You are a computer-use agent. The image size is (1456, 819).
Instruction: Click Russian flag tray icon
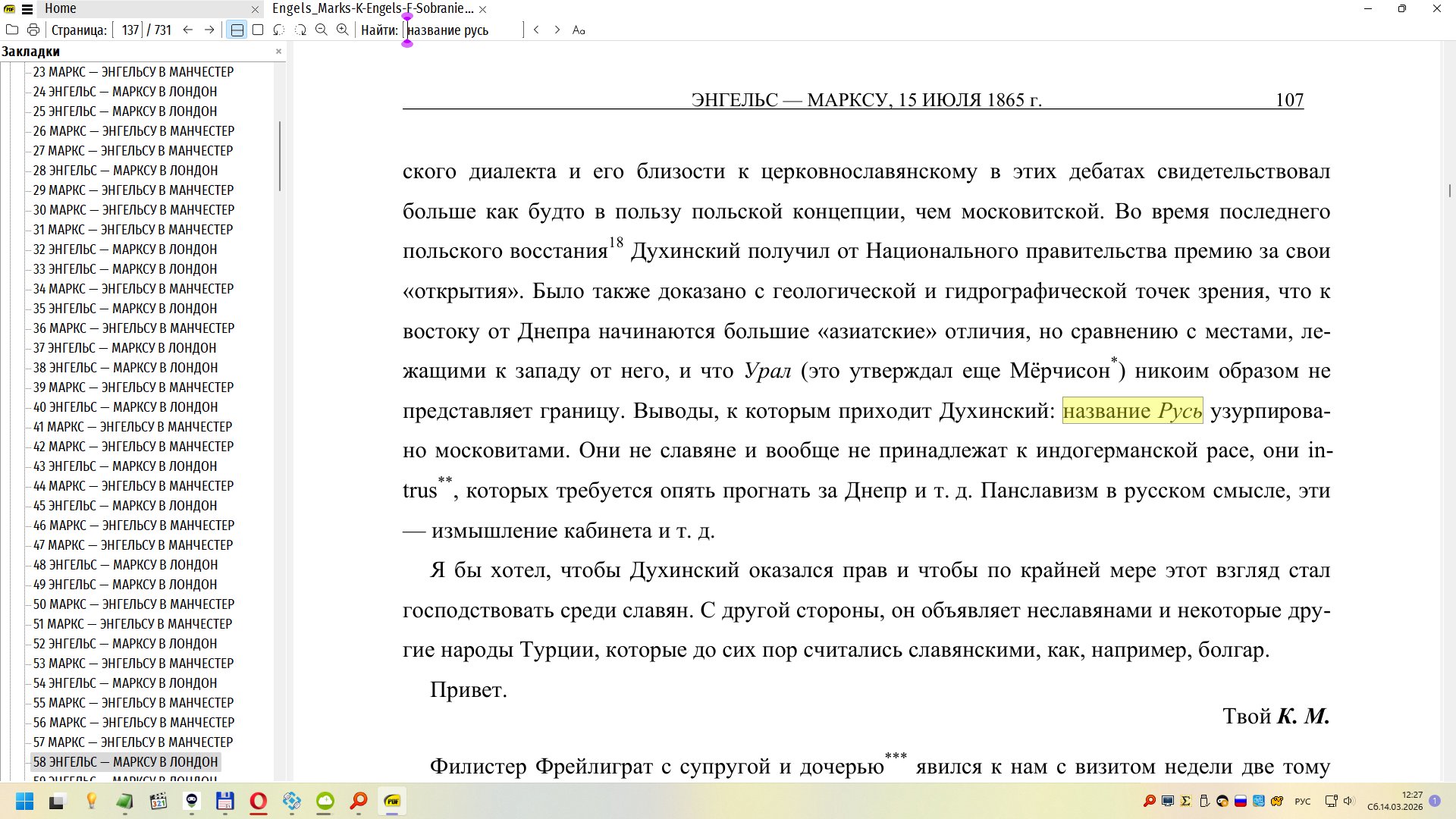[x=1241, y=801]
